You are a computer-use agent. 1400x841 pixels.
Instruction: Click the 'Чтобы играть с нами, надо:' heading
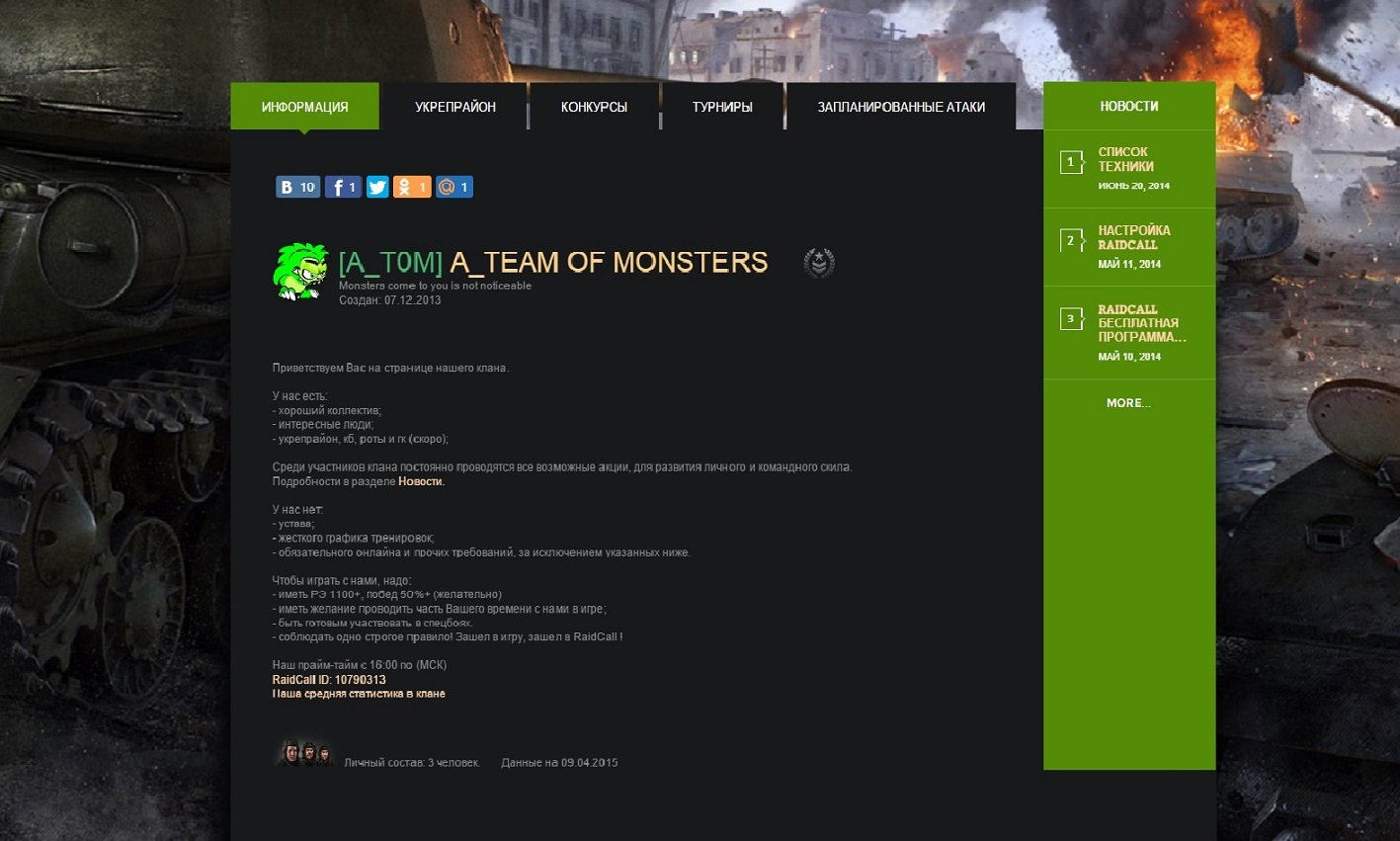(342, 580)
